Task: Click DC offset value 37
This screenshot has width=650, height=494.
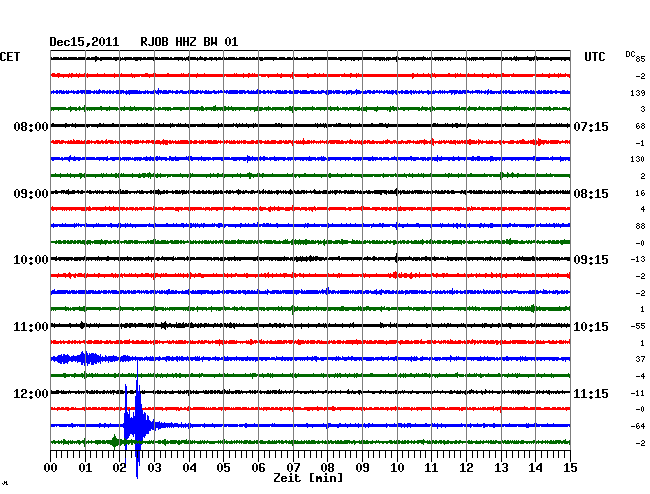Action: click(640, 359)
